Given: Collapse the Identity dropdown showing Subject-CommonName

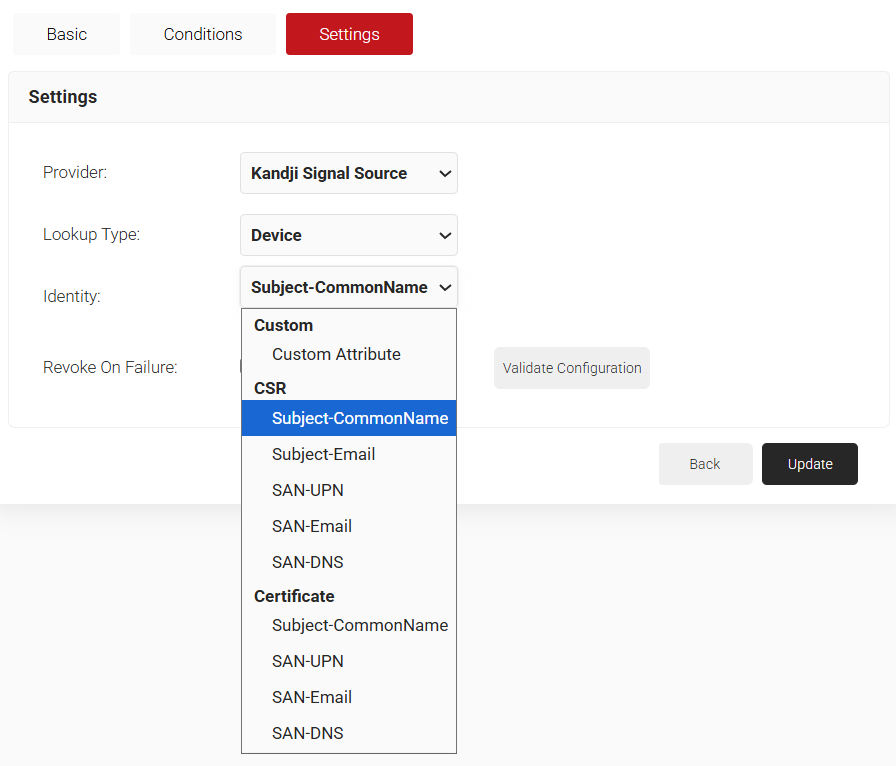Looking at the screenshot, I should (x=349, y=287).
